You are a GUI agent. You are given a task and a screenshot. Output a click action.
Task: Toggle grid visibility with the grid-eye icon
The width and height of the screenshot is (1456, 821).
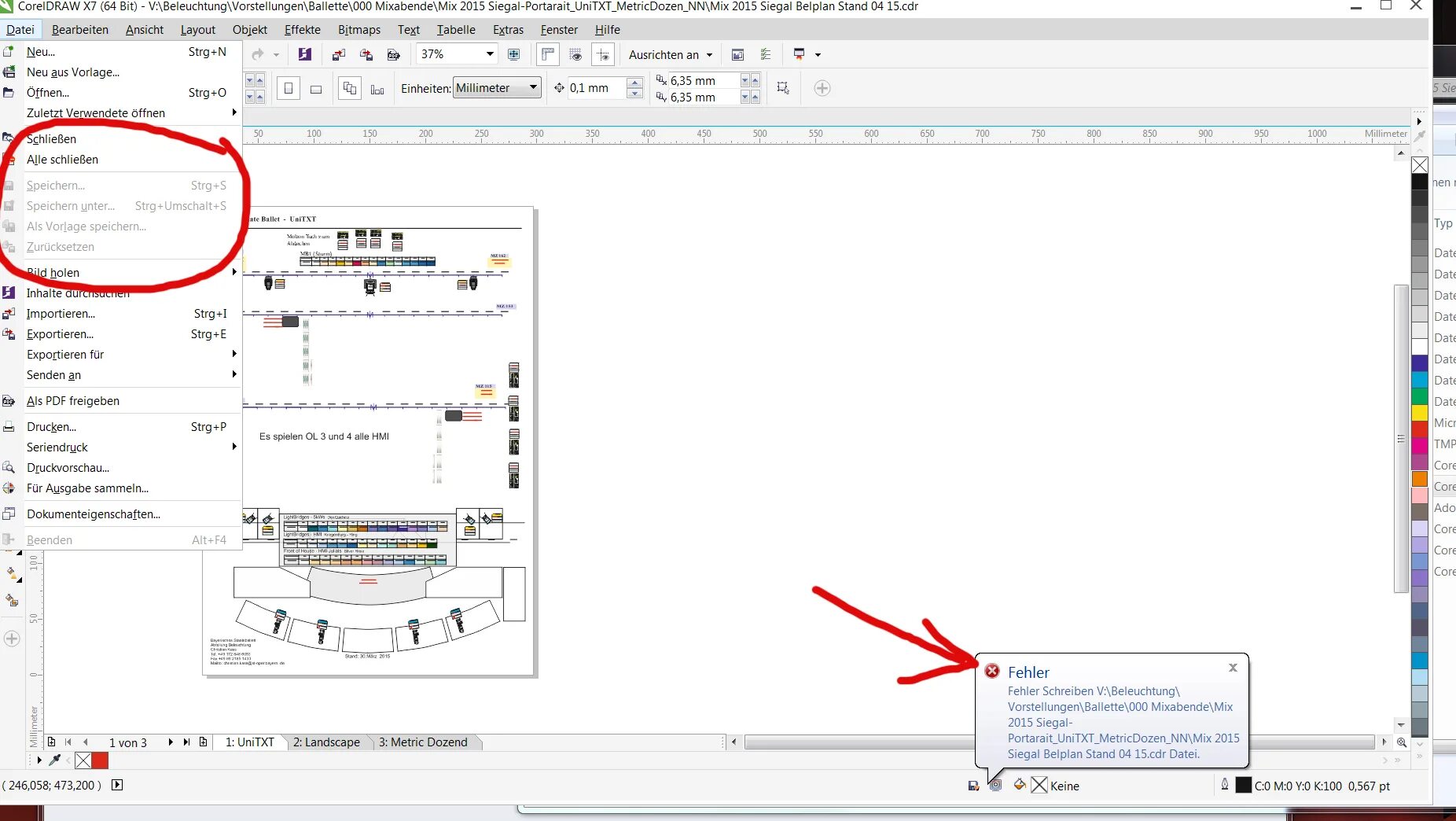click(x=576, y=54)
